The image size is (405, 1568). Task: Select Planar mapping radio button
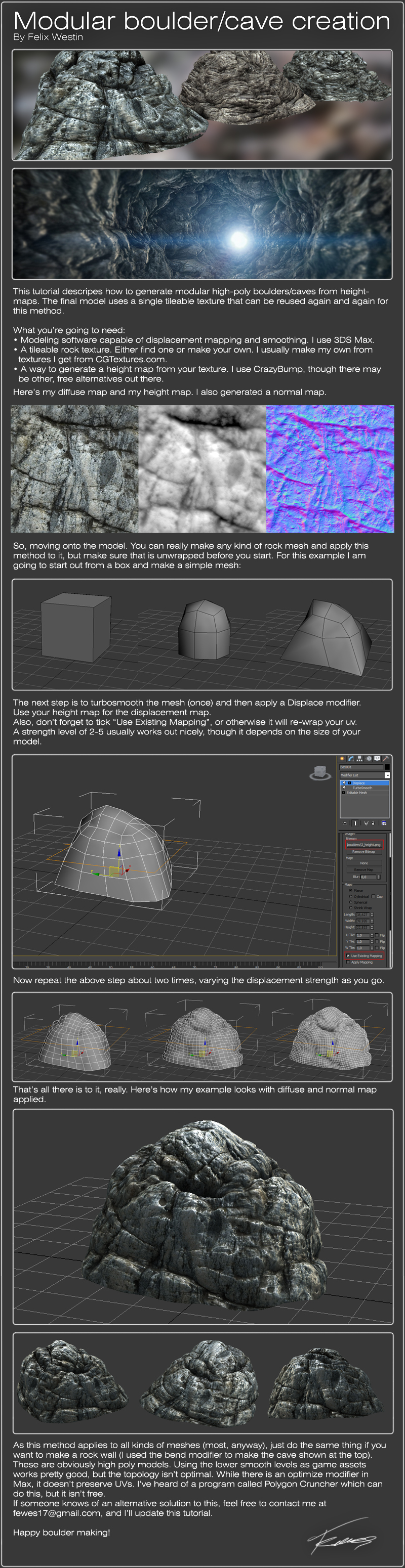tap(351, 891)
